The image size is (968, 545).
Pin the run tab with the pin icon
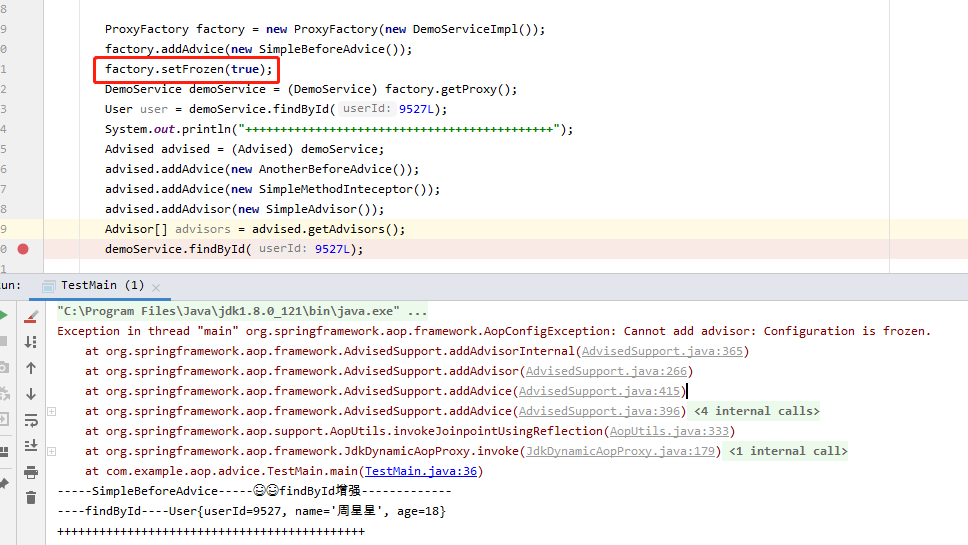click(4, 484)
